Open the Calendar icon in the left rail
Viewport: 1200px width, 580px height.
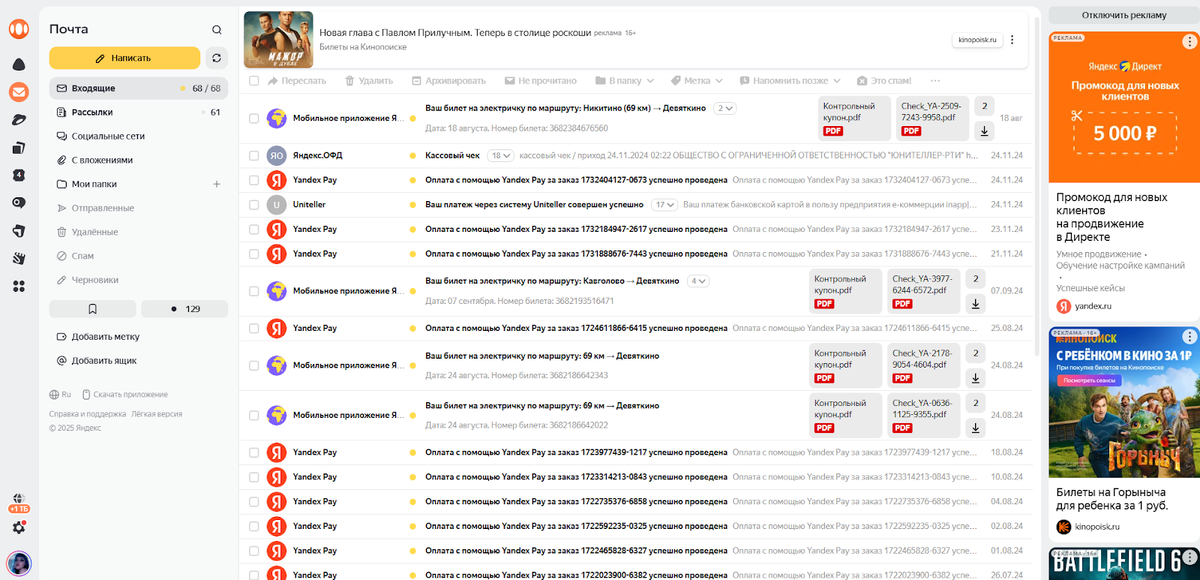tap(18, 175)
